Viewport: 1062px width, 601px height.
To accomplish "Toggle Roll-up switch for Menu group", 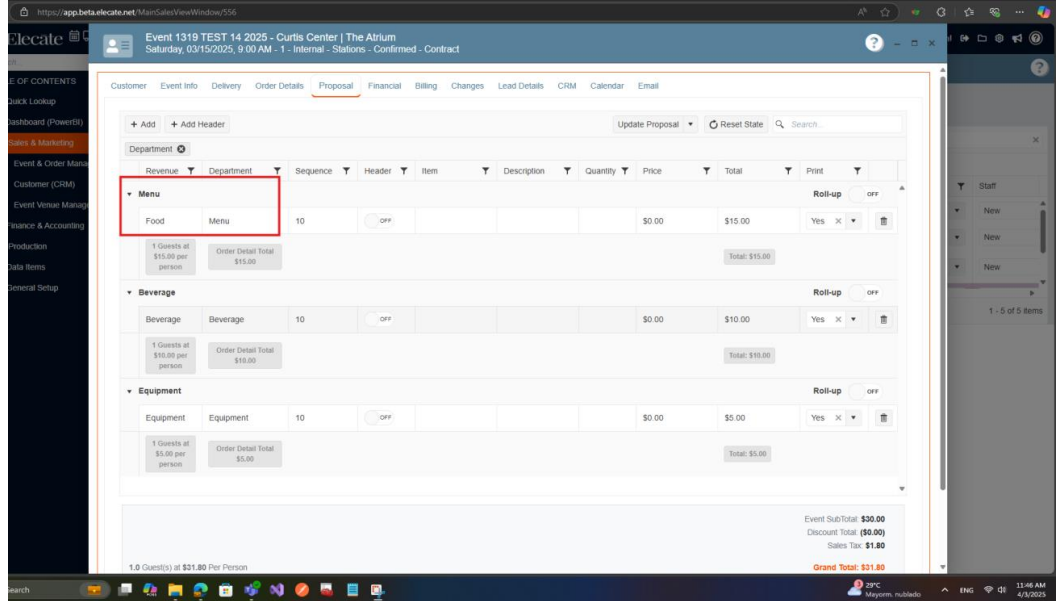I will click(x=866, y=194).
